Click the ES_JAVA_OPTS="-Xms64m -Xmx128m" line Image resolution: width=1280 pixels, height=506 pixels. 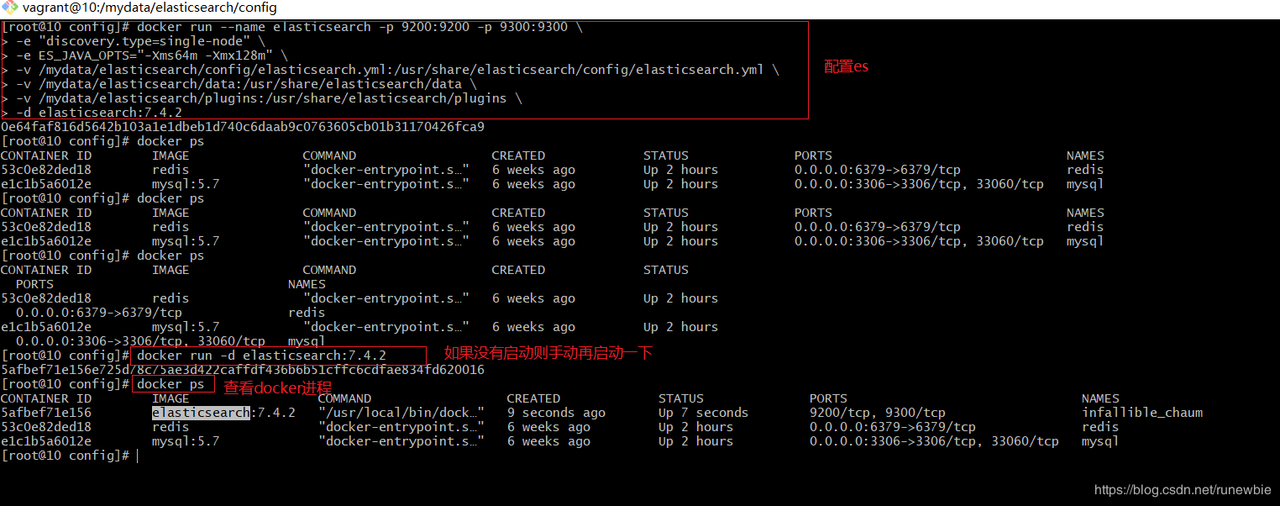coord(151,56)
